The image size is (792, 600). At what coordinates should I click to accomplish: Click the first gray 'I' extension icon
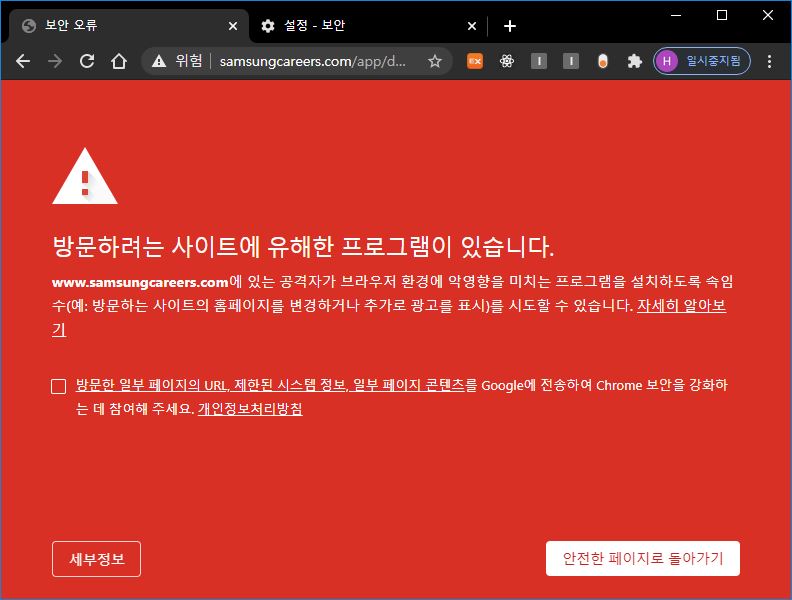pyautogui.click(x=539, y=61)
